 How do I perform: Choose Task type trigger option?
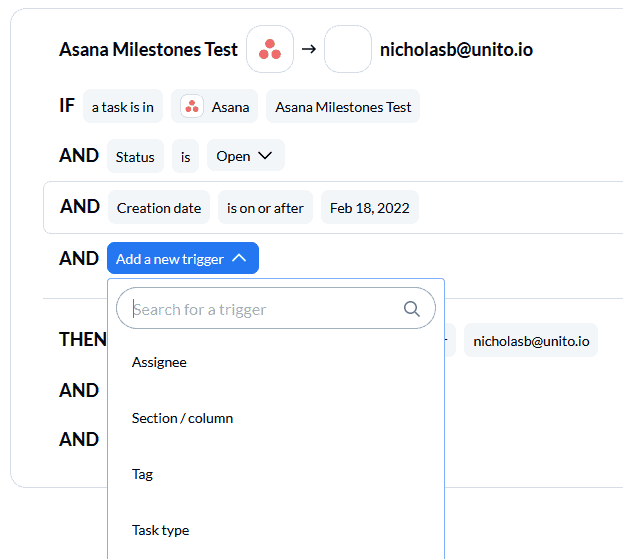click(161, 530)
